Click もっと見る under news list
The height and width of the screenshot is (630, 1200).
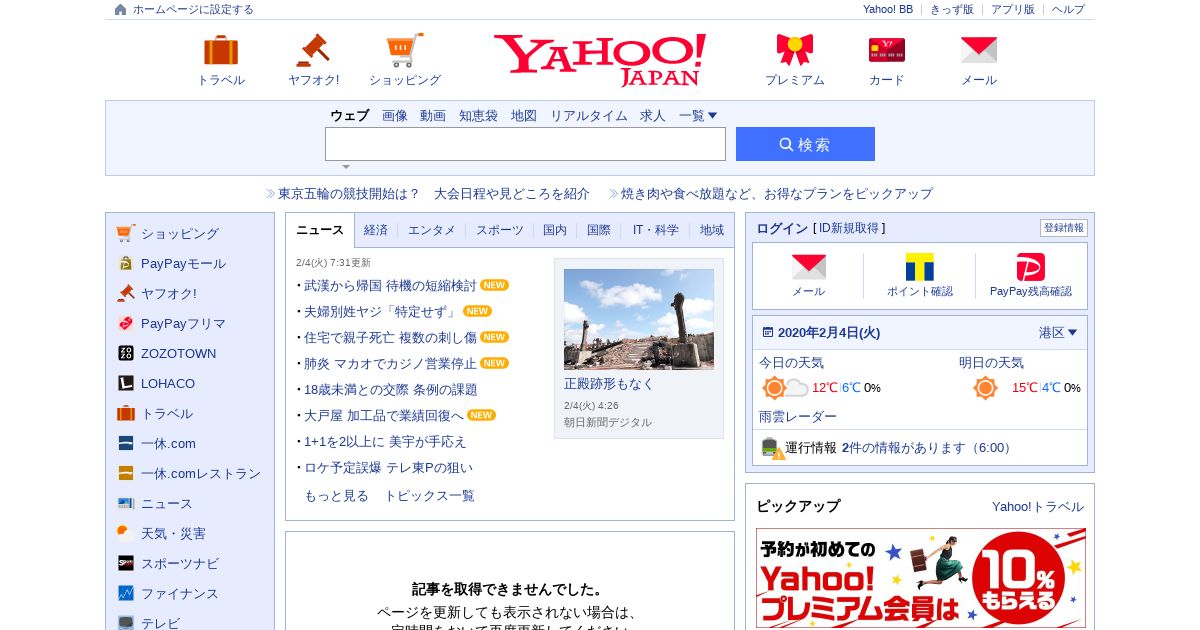tap(336, 495)
